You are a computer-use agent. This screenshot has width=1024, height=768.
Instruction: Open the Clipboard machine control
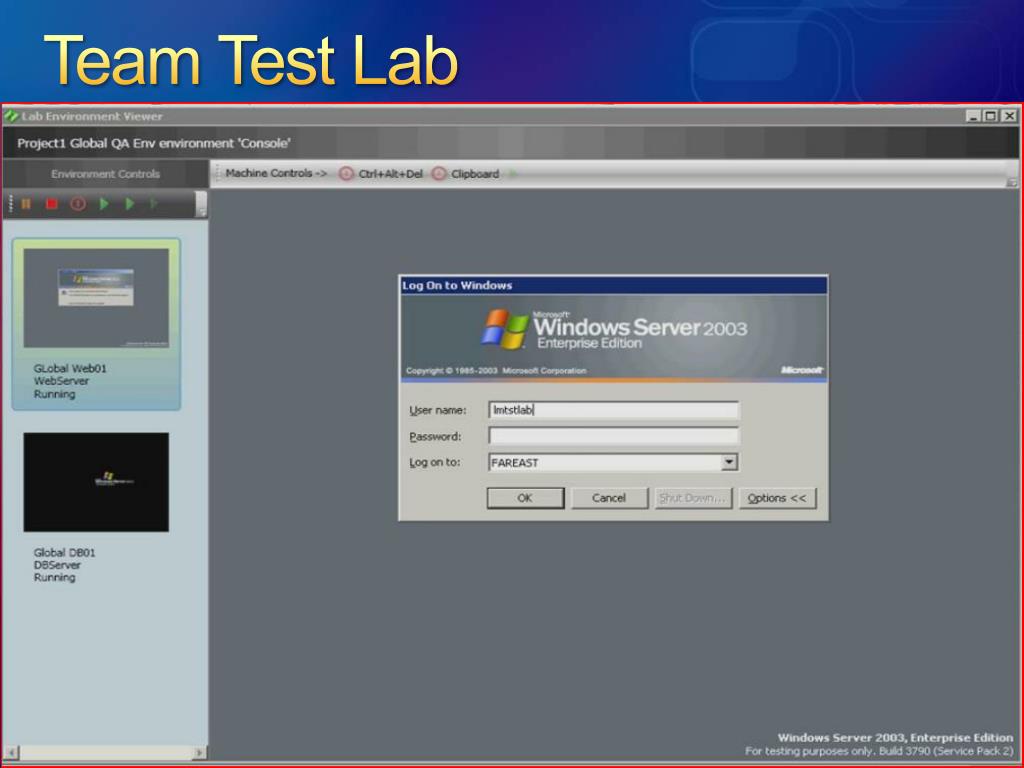point(466,174)
